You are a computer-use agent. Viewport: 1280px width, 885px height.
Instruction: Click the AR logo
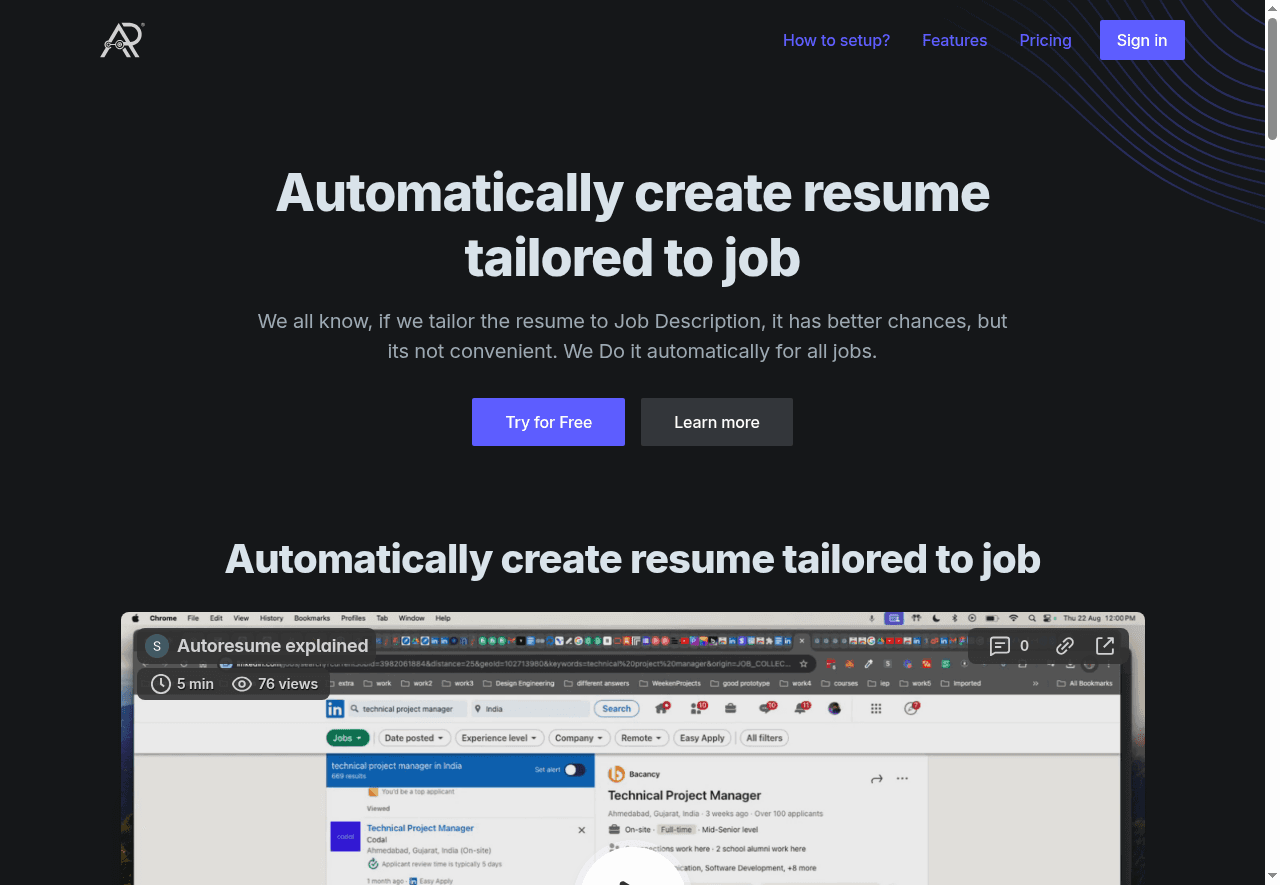[120, 40]
